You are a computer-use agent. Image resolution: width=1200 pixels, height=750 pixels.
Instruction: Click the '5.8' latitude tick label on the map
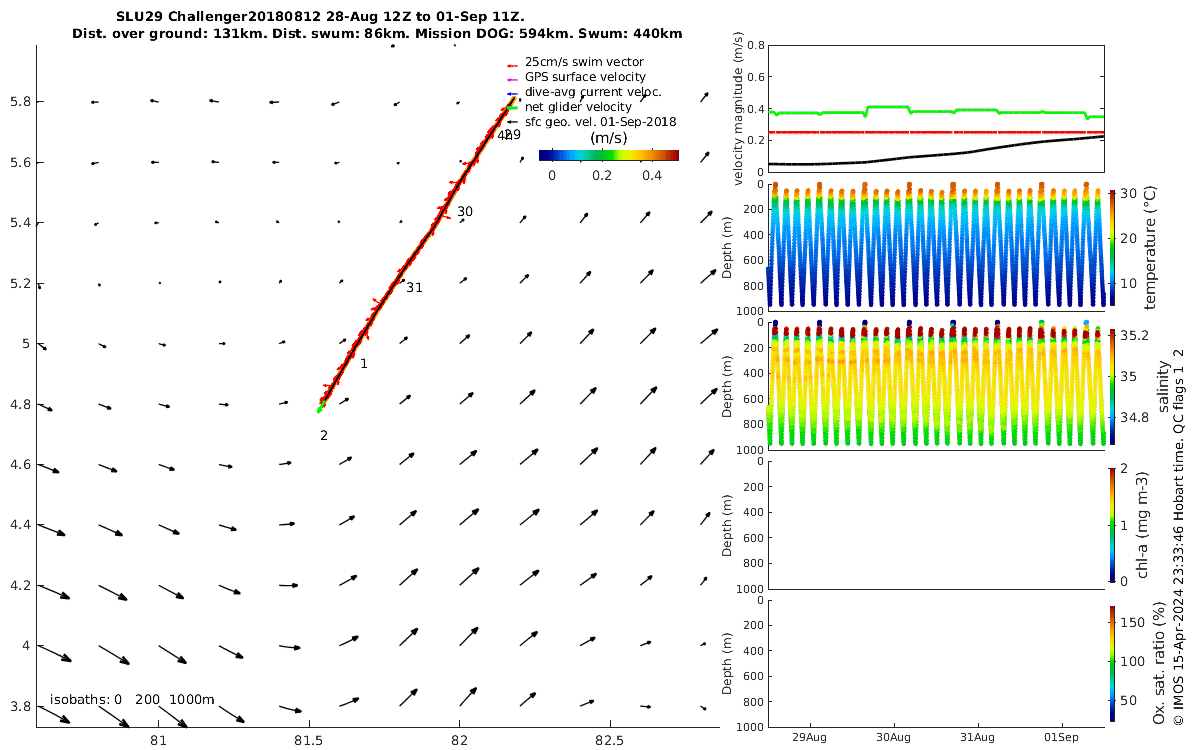coord(20,102)
